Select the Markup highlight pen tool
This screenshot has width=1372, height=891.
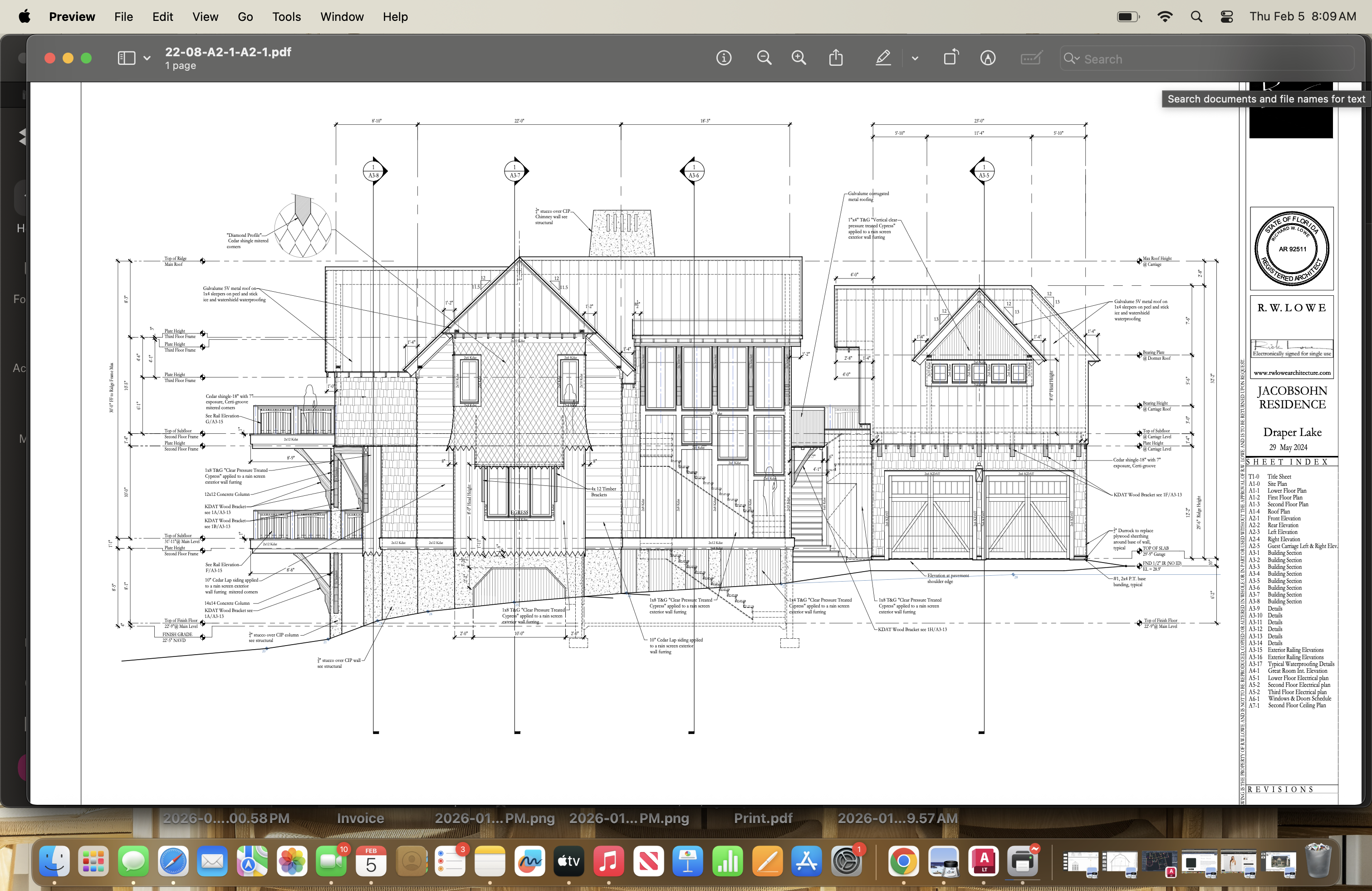(883, 58)
